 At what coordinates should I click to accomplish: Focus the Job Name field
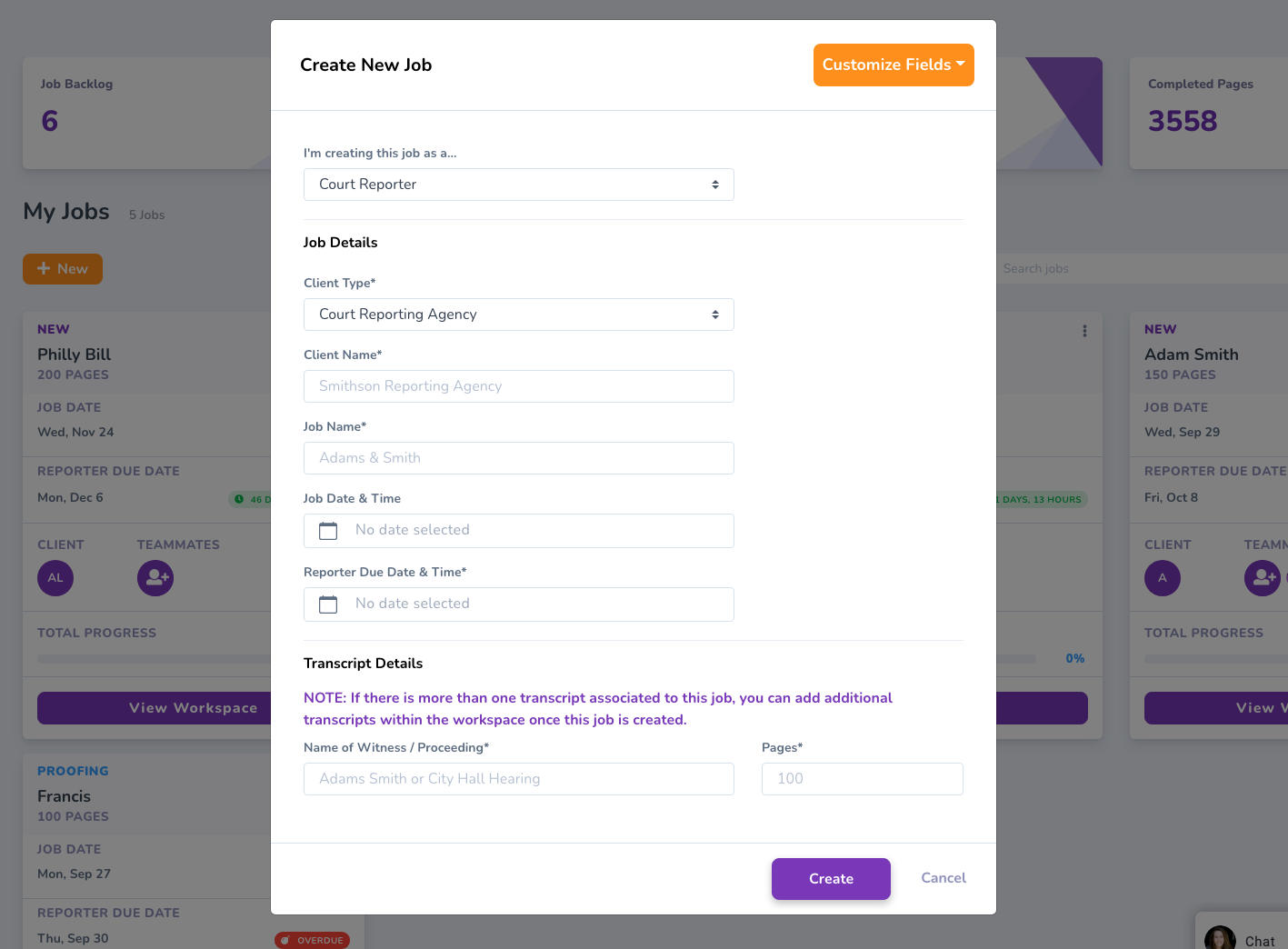point(518,458)
